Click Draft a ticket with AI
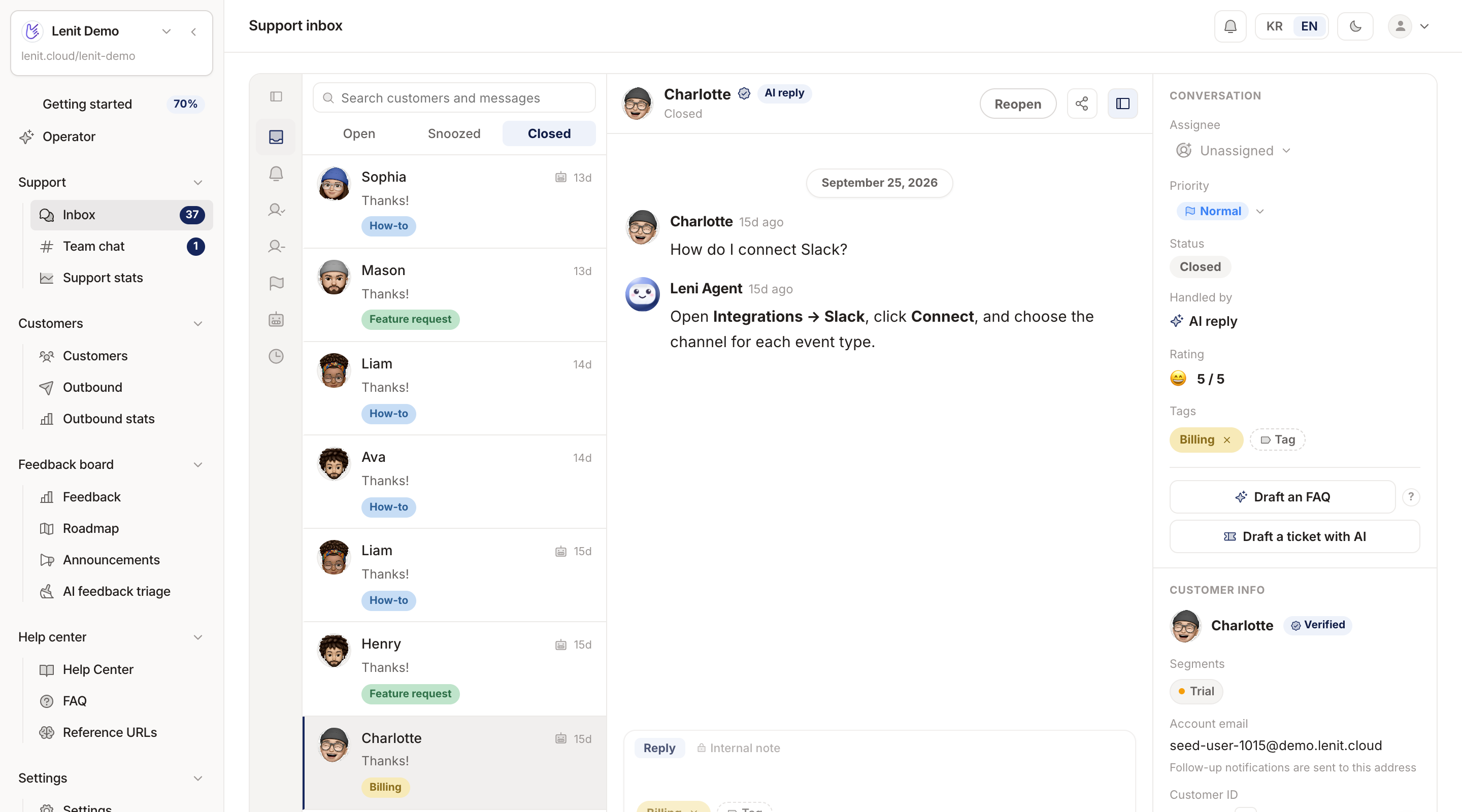Image resolution: width=1462 pixels, height=812 pixels. pos(1294,537)
